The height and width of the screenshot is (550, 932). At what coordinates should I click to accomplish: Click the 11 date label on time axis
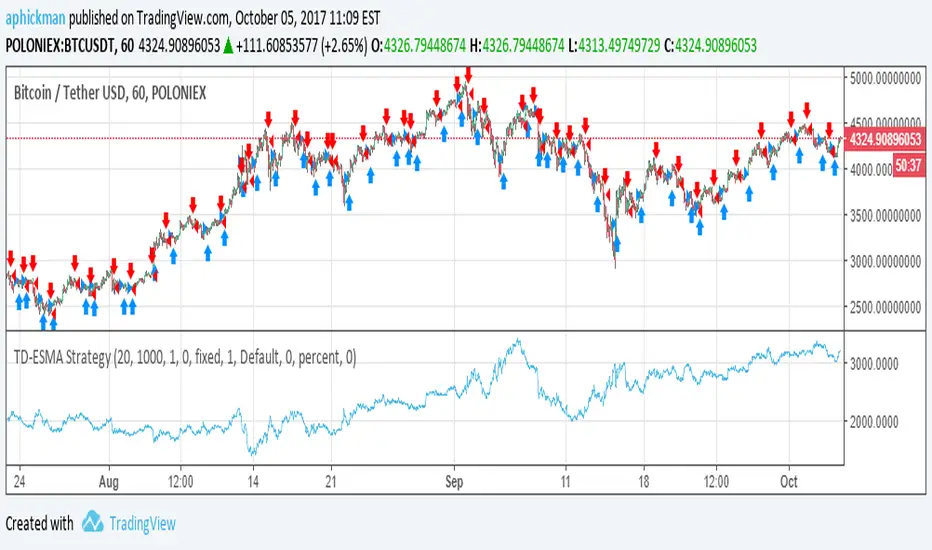565,481
